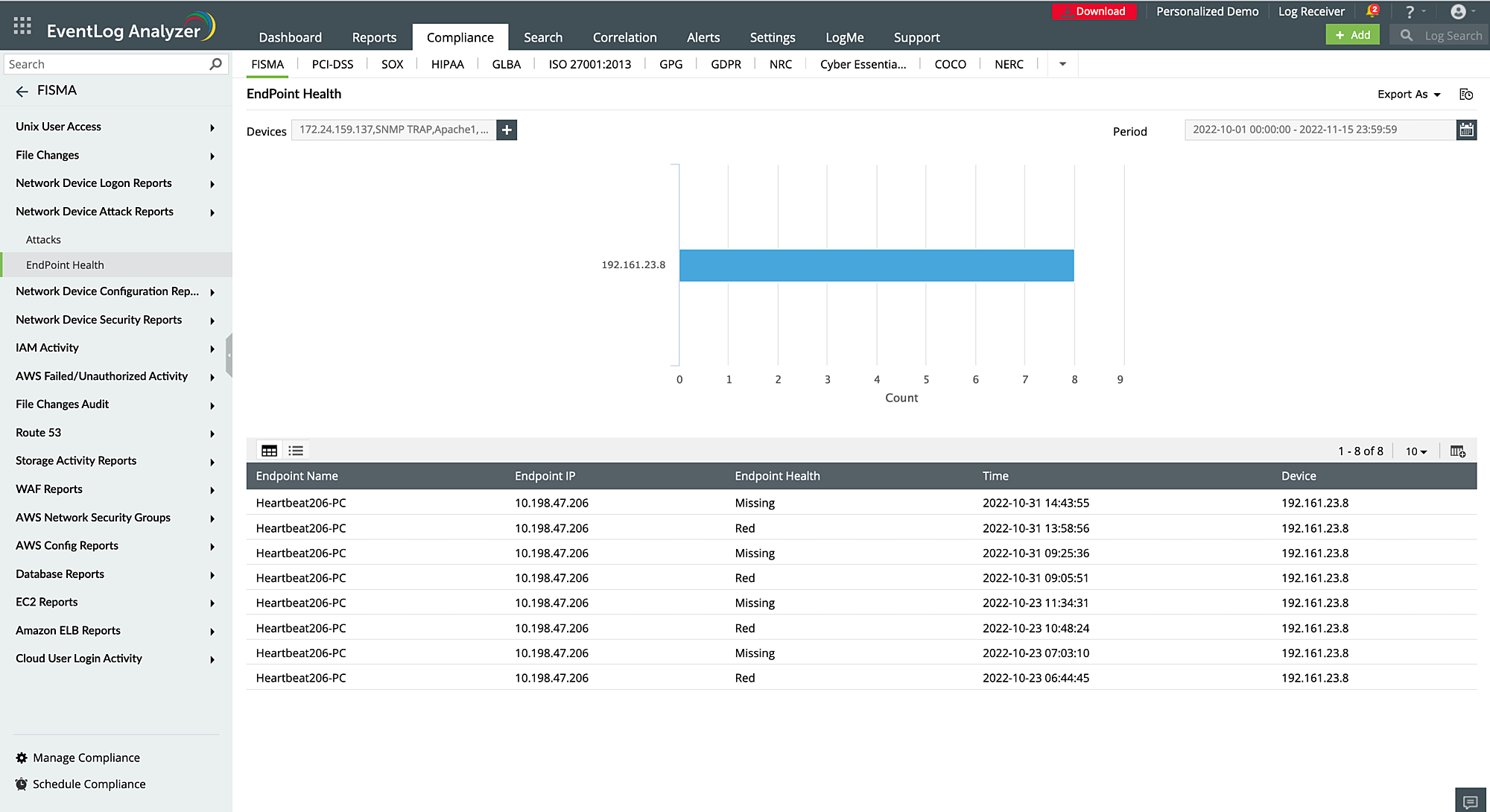Image resolution: width=1490 pixels, height=812 pixels.
Task: Expand the more compliance tabs arrow
Action: (1062, 64)
